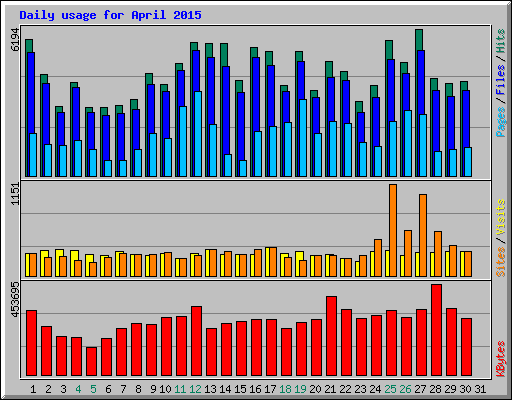512x400 pixels.
Task: Click the 'Files' legend label
Action: (500, 79)
